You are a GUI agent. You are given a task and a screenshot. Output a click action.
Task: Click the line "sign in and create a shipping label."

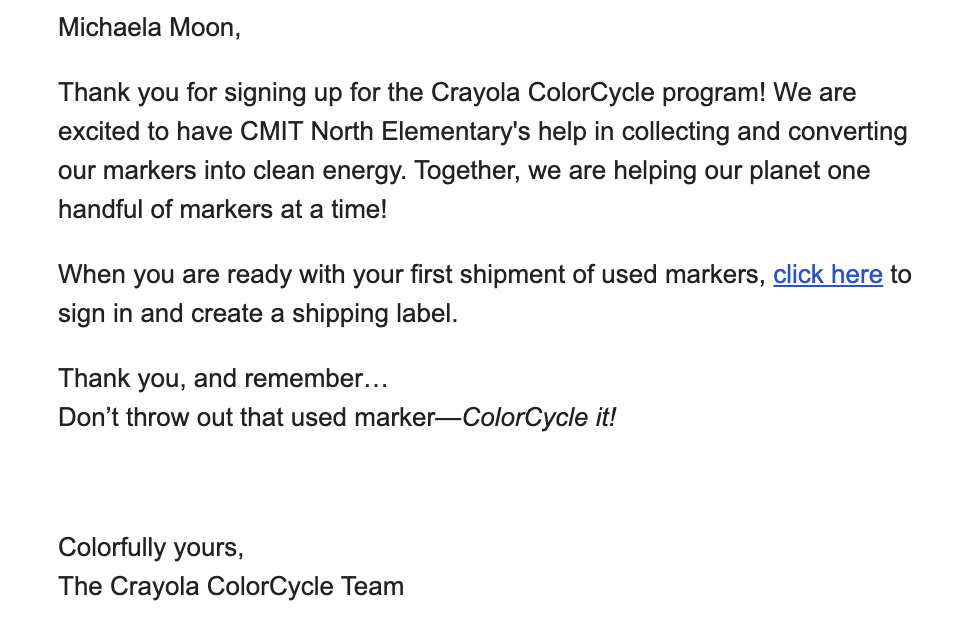tap(258, 314)
